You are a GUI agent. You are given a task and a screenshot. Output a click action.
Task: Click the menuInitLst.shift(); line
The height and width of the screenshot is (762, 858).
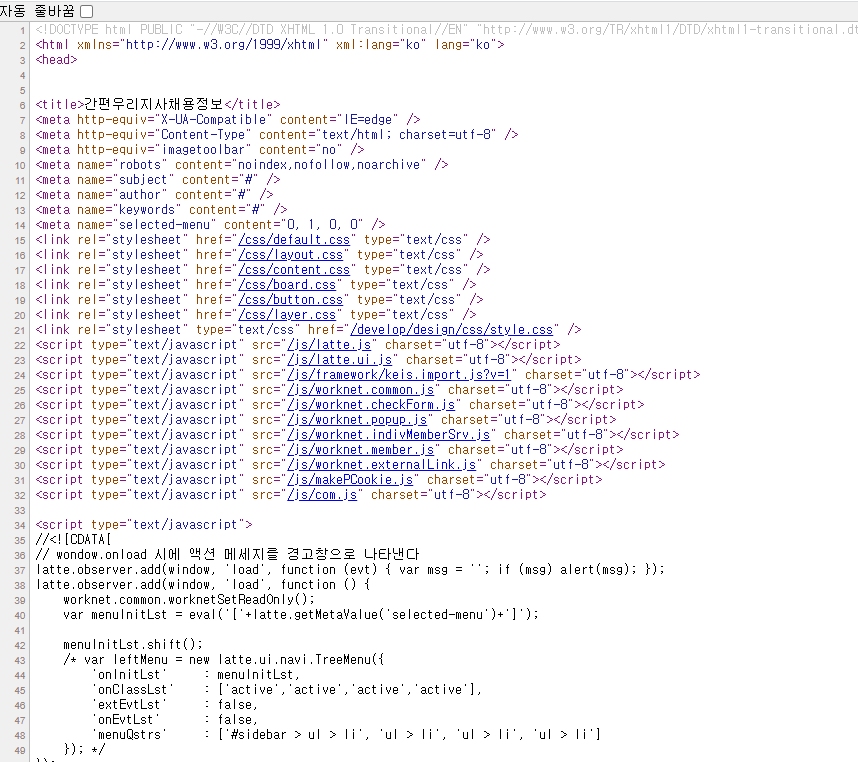(133, 644)
